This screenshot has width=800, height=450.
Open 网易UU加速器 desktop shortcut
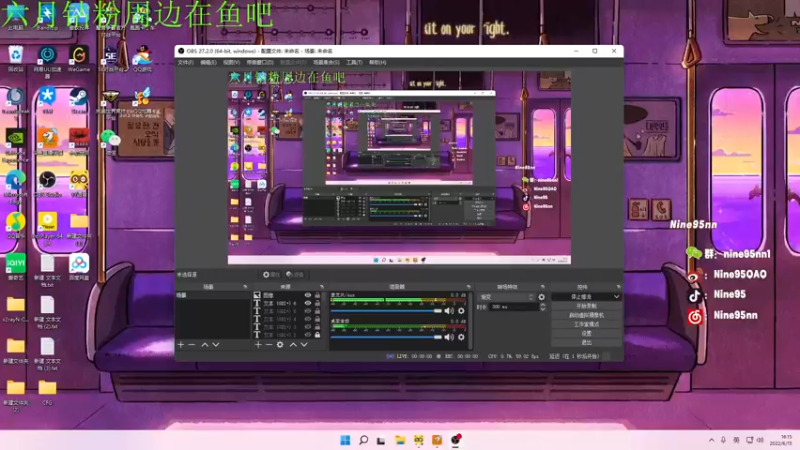coord(47,61)
